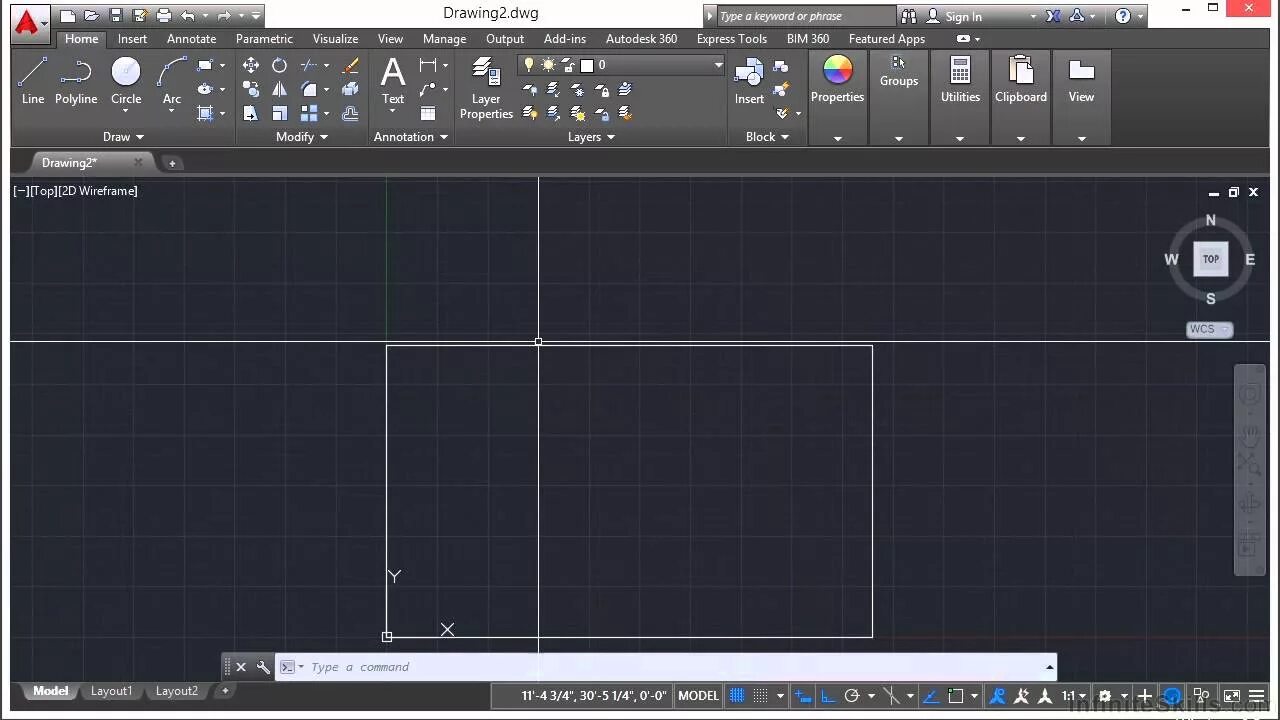The image size is (1280, 720).
Task: Click the Offset tool icon
Action: coord(350,113)
